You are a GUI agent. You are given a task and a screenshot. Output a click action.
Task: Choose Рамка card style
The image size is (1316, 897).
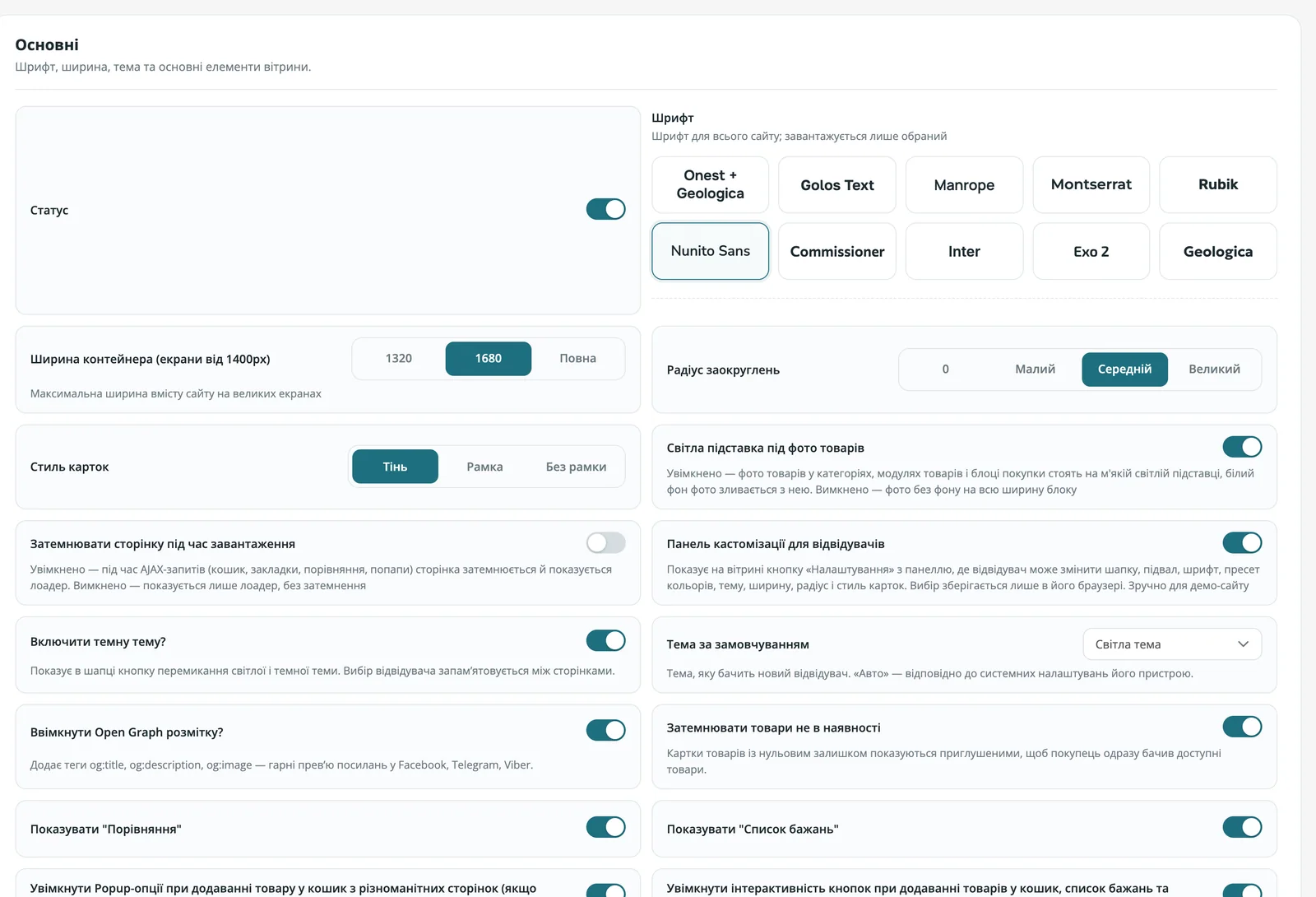tap(485, 467)
